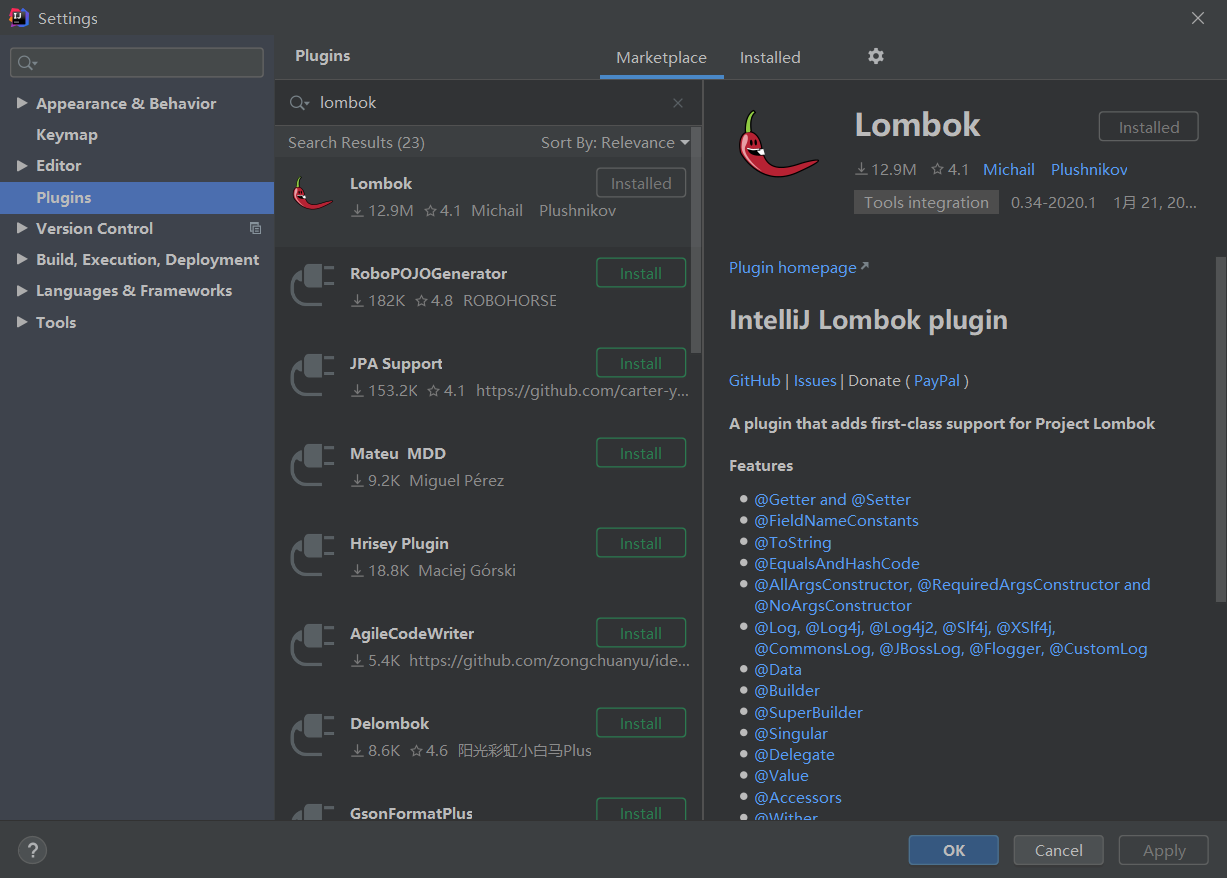The image size is (1227, 878).
Task: Expand Languages & Frameworks node
Action: 22,290
